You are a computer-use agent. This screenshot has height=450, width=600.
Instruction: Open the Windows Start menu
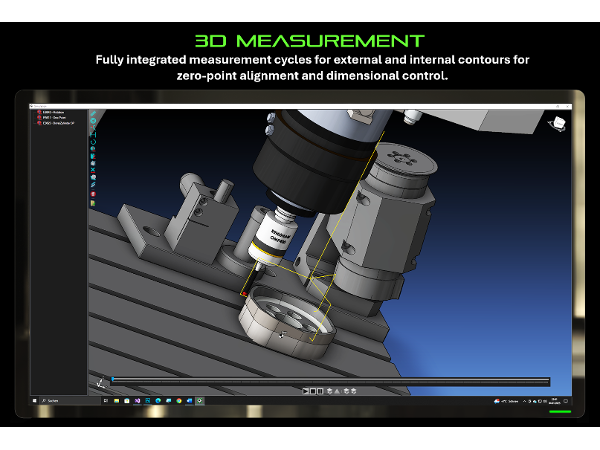pyautogui.click(x=36, y=400)
